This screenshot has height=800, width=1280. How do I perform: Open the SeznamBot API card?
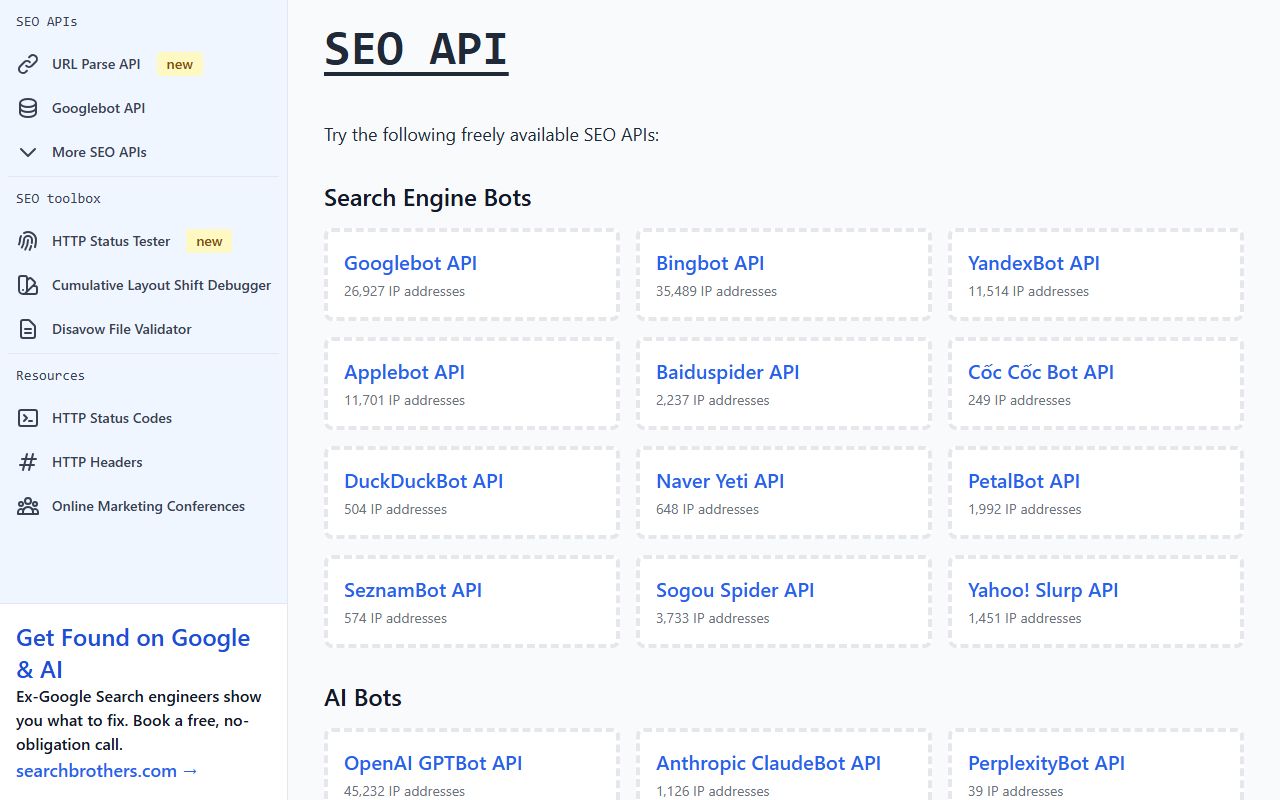tap(472, 602)
